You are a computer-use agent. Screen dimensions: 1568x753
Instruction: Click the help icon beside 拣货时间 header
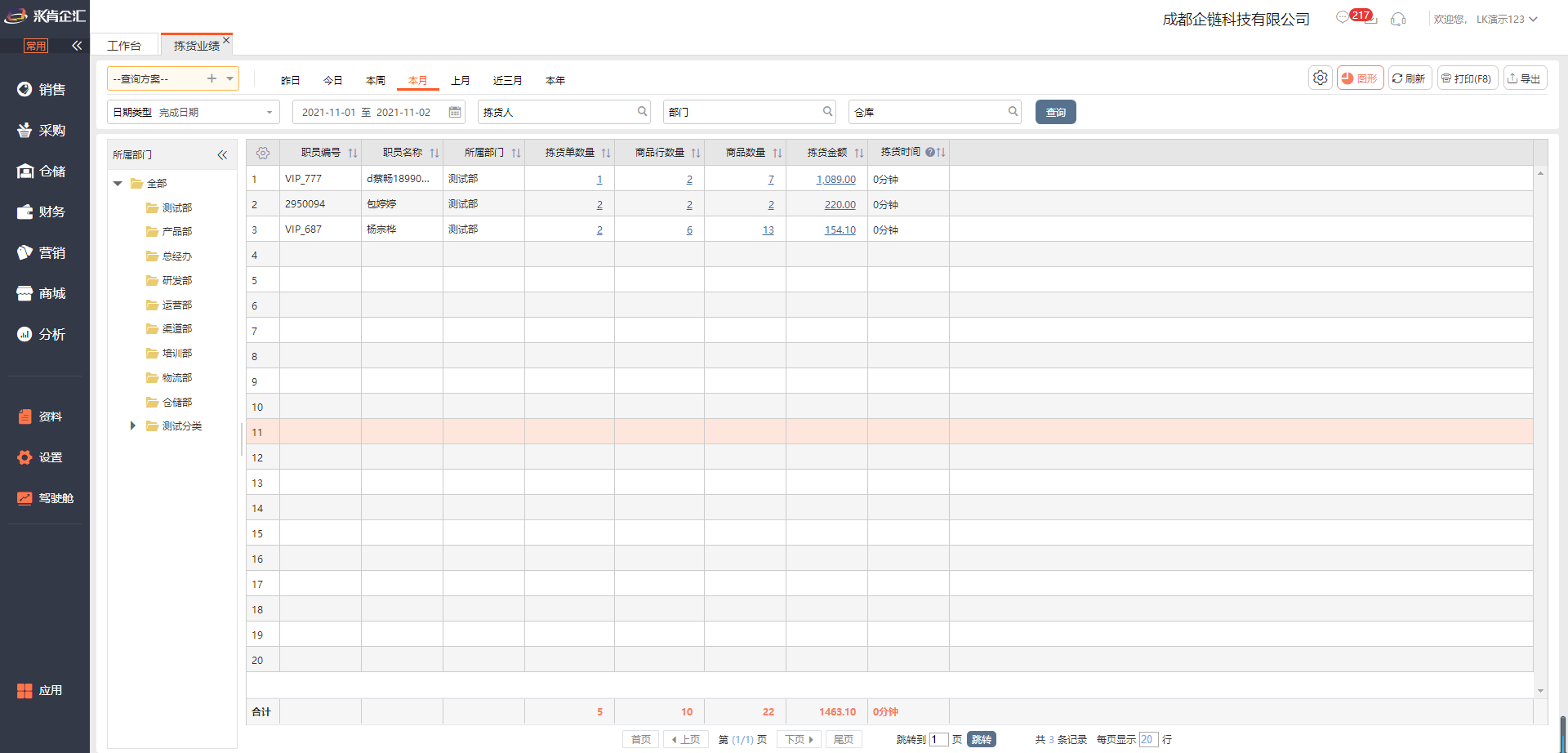(929, 153)
